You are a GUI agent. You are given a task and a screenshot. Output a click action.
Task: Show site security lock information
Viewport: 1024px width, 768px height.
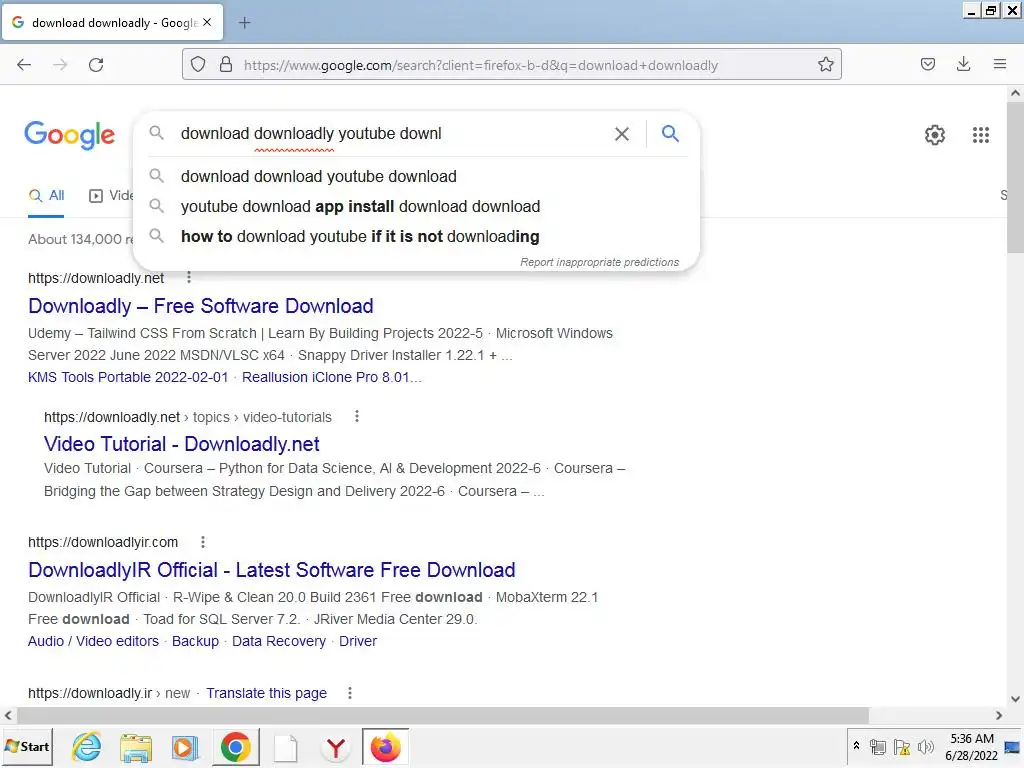tap(226, 65)
